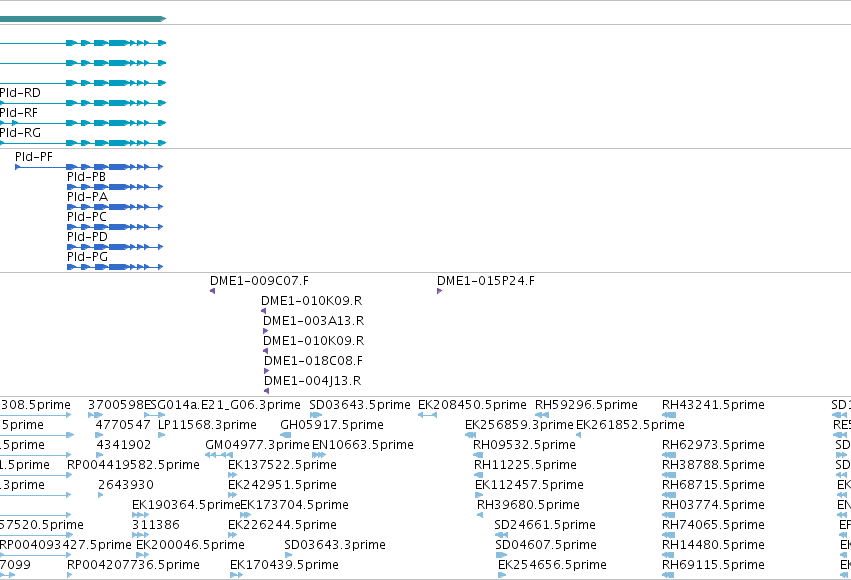This screenshot has width=851, height=580.
Task: Select EST EK112457.5prime
Action: pyautogui.click(x=529, y=485)
